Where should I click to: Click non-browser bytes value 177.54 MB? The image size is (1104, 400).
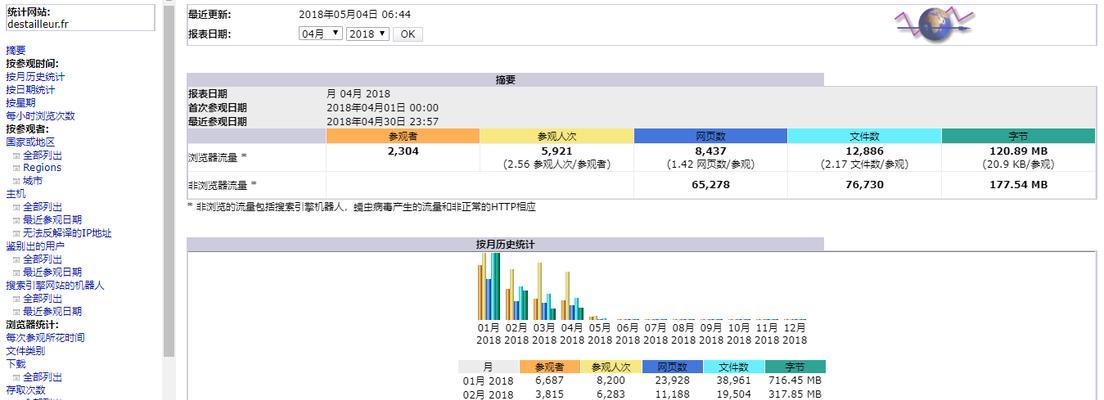click(1018, 185)
